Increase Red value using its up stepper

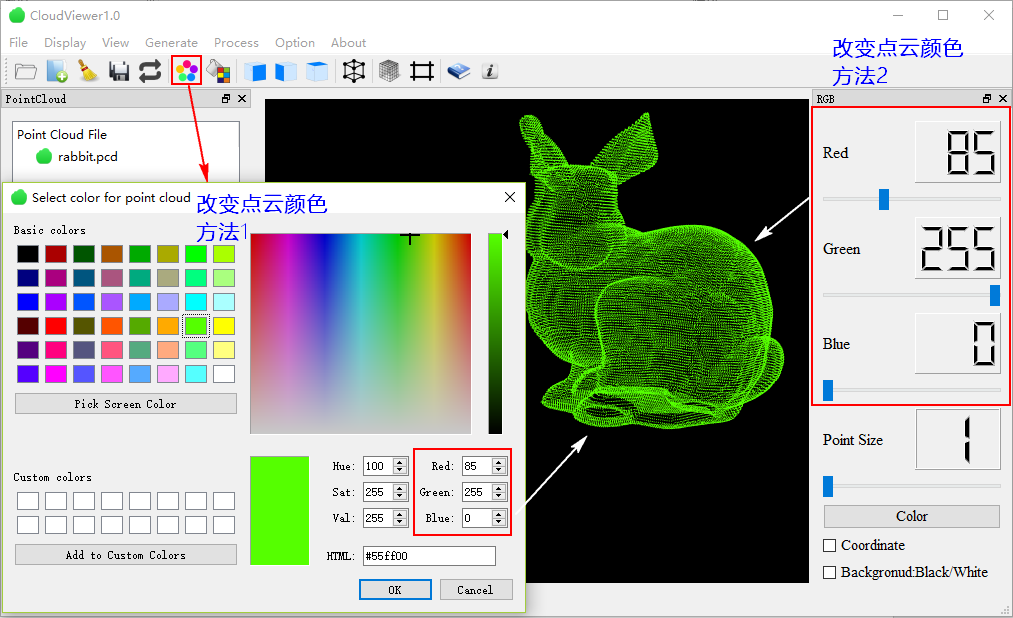[x=500, y=461]
